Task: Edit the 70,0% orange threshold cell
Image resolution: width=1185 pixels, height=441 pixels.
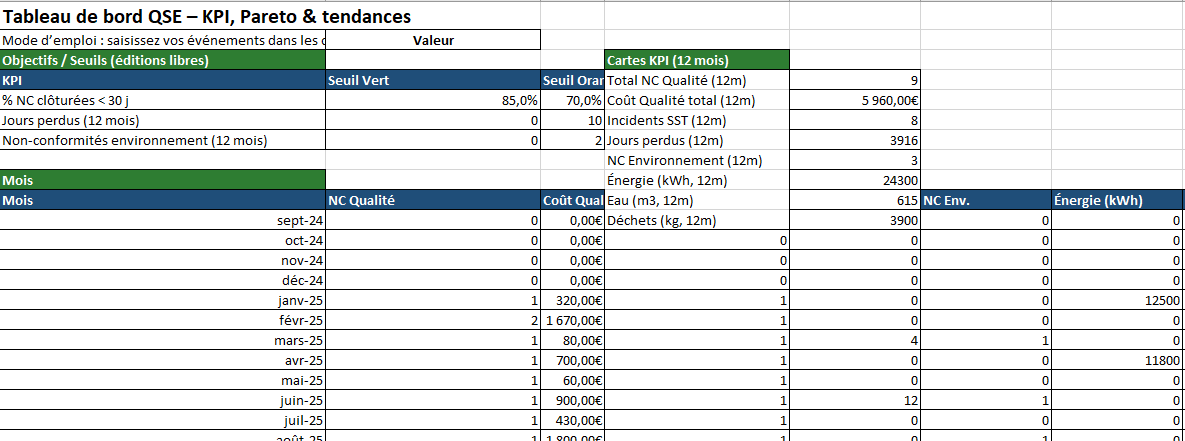Action: (572, 100)
